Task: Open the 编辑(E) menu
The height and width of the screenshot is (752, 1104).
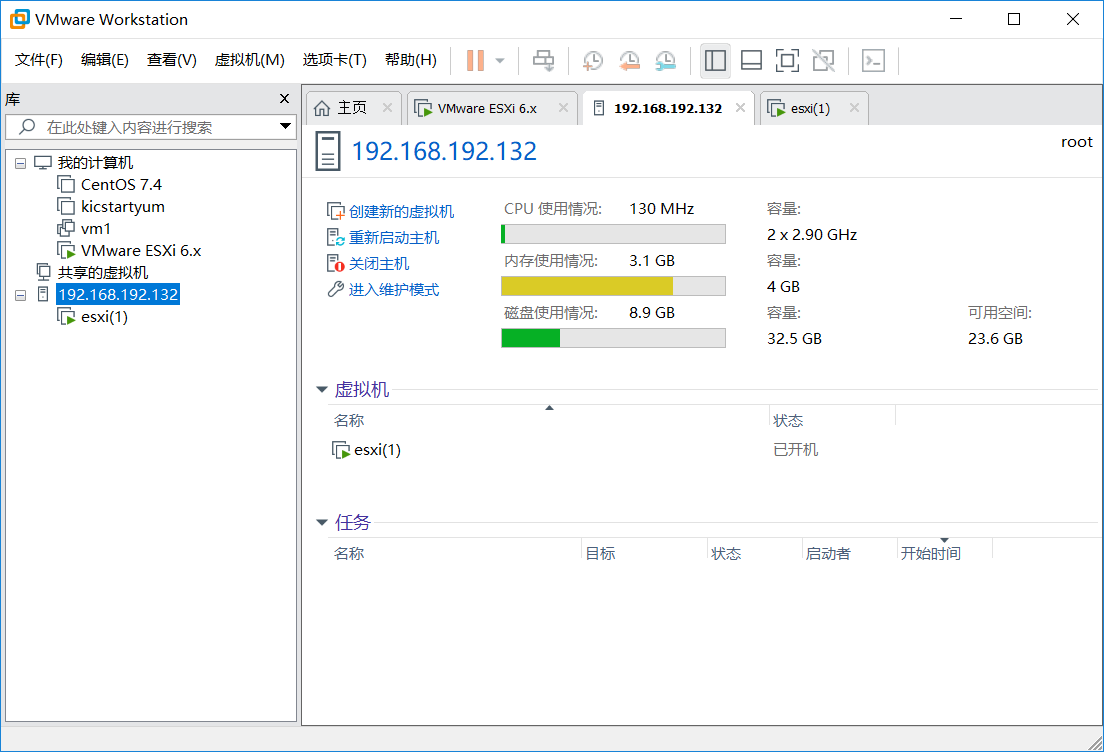Action: pos(104,60)
